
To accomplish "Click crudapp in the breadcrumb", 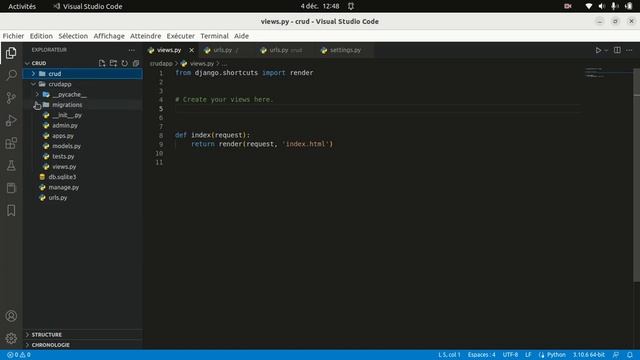I will coord(161,64).
